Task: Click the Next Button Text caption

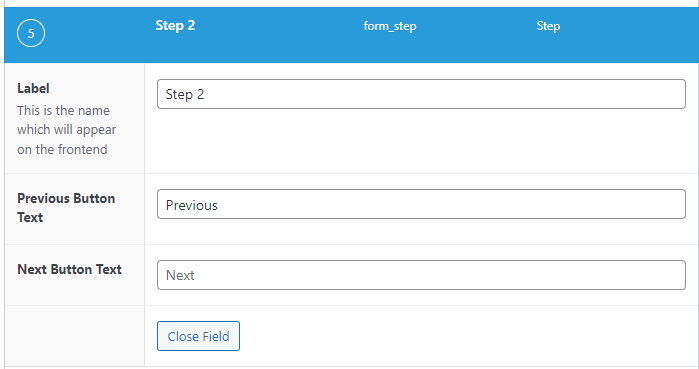Action: tap(70, 269)
